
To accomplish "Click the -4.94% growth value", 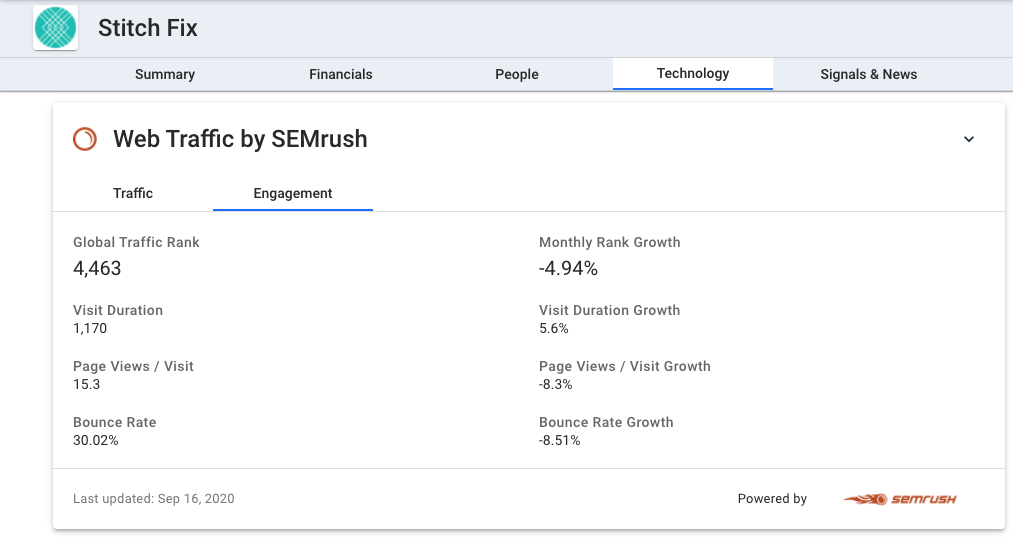I will point(569,268).
